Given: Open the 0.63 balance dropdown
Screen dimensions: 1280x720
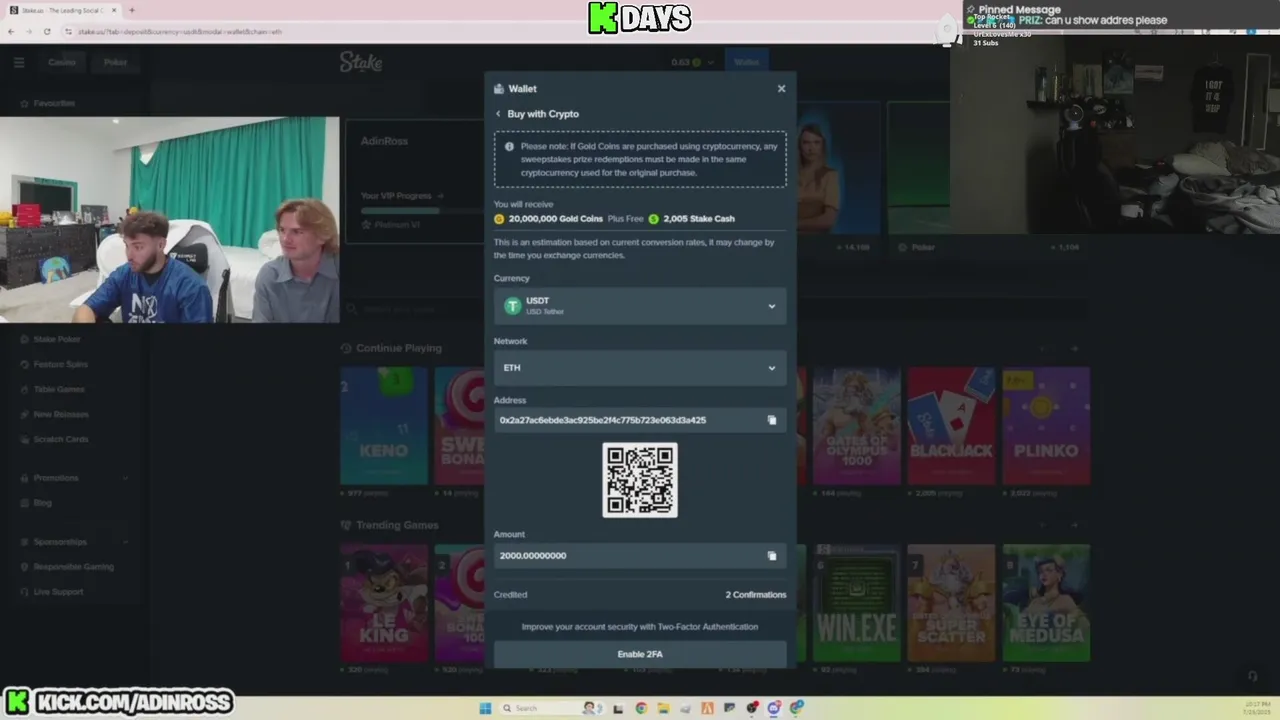Looking at the screenshot, I should [692, 62].
